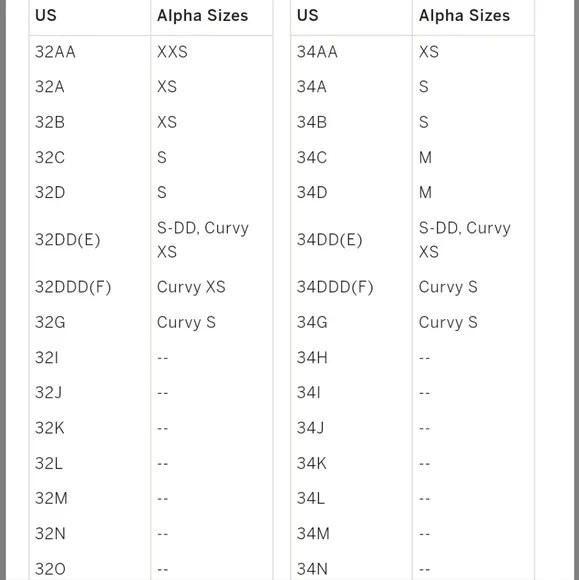The image size is (579, 580).
Task: Click the 32G Curvy S value
Action: pos(186,322)
